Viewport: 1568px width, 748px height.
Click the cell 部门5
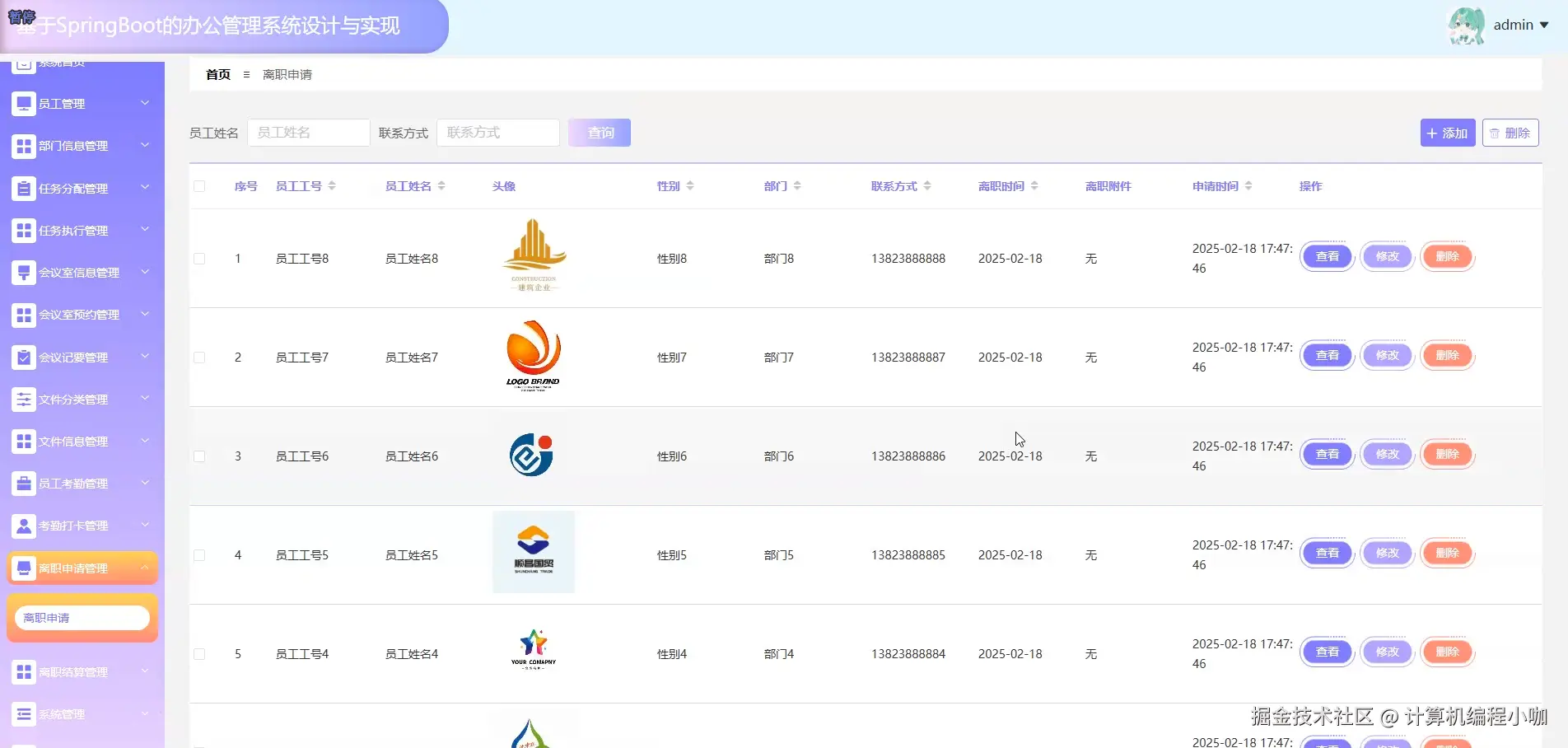(x=779, y=555)
